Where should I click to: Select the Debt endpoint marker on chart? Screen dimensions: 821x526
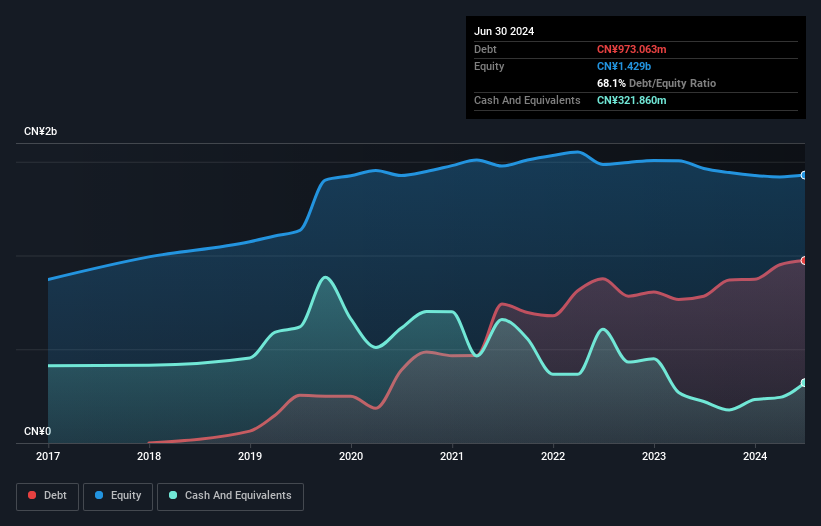pos(804,261)
